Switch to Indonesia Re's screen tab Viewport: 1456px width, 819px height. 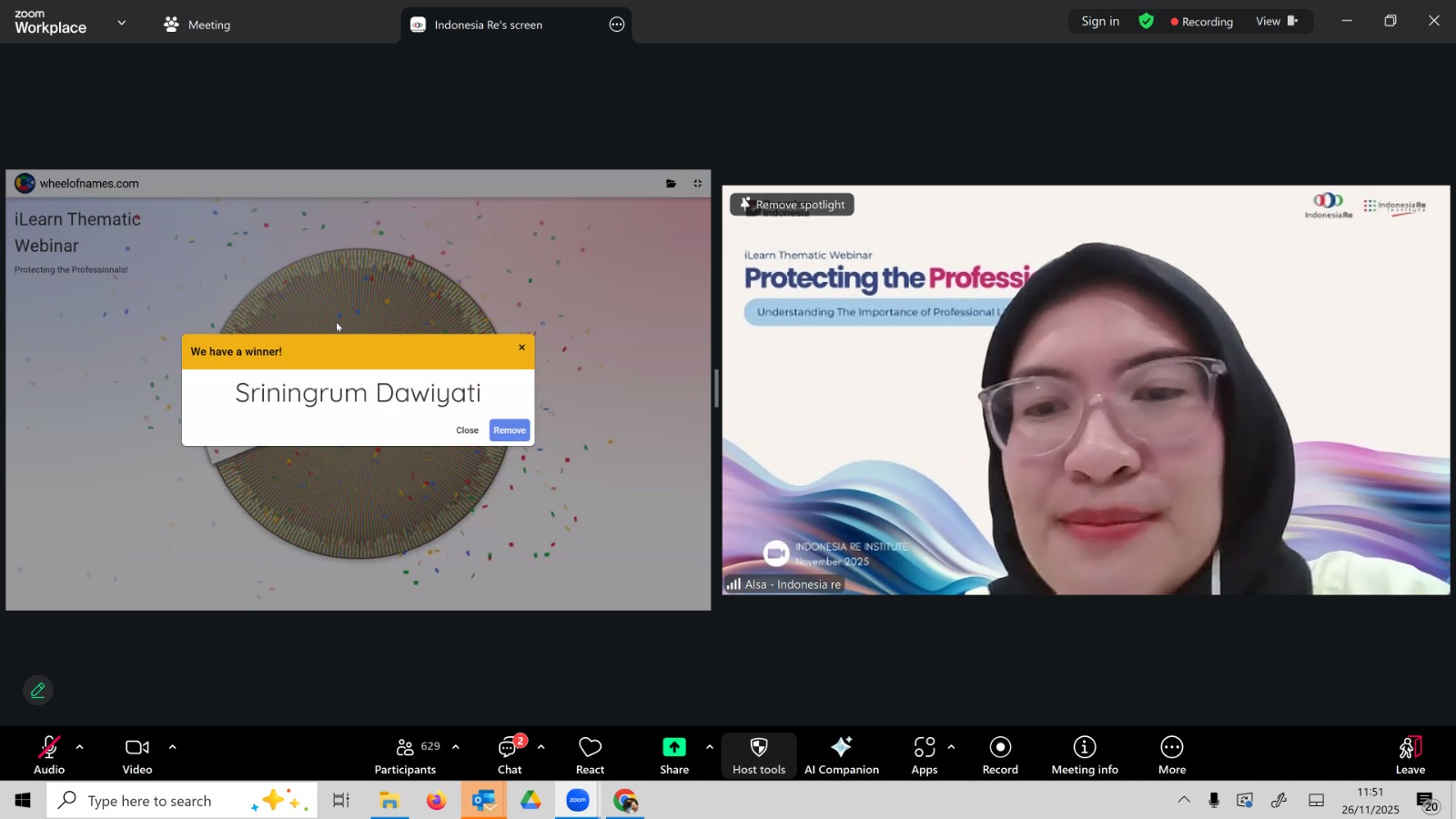click(x=488, y=25)
